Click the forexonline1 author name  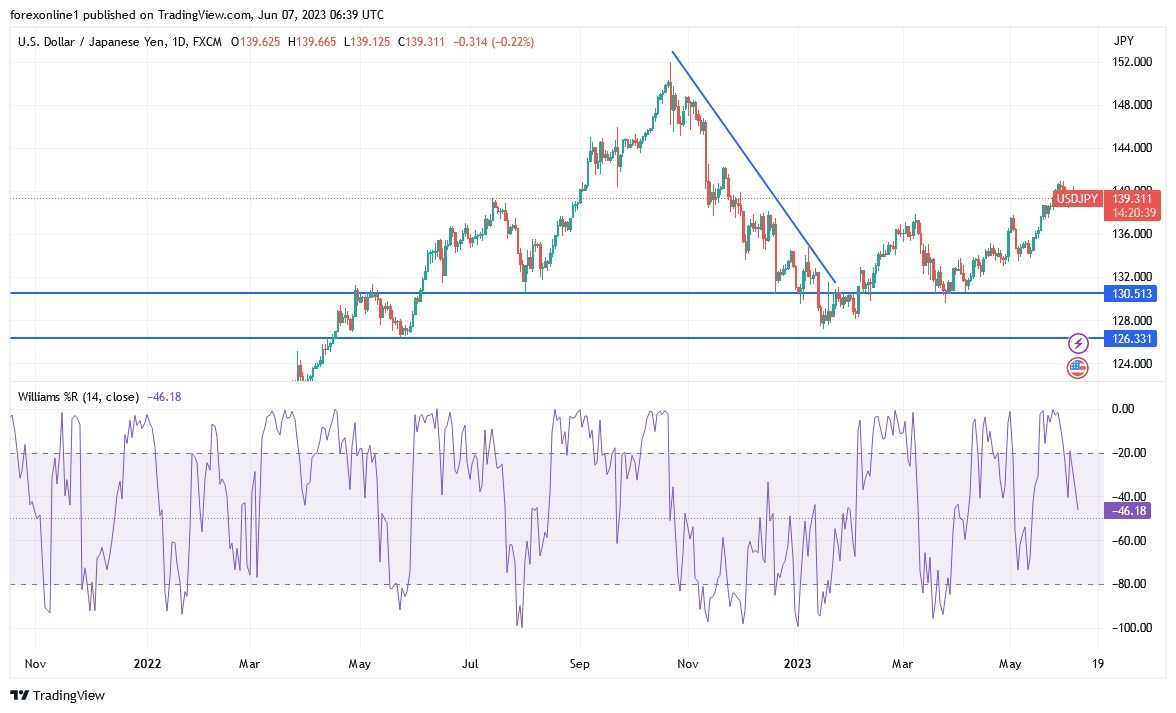40,15
